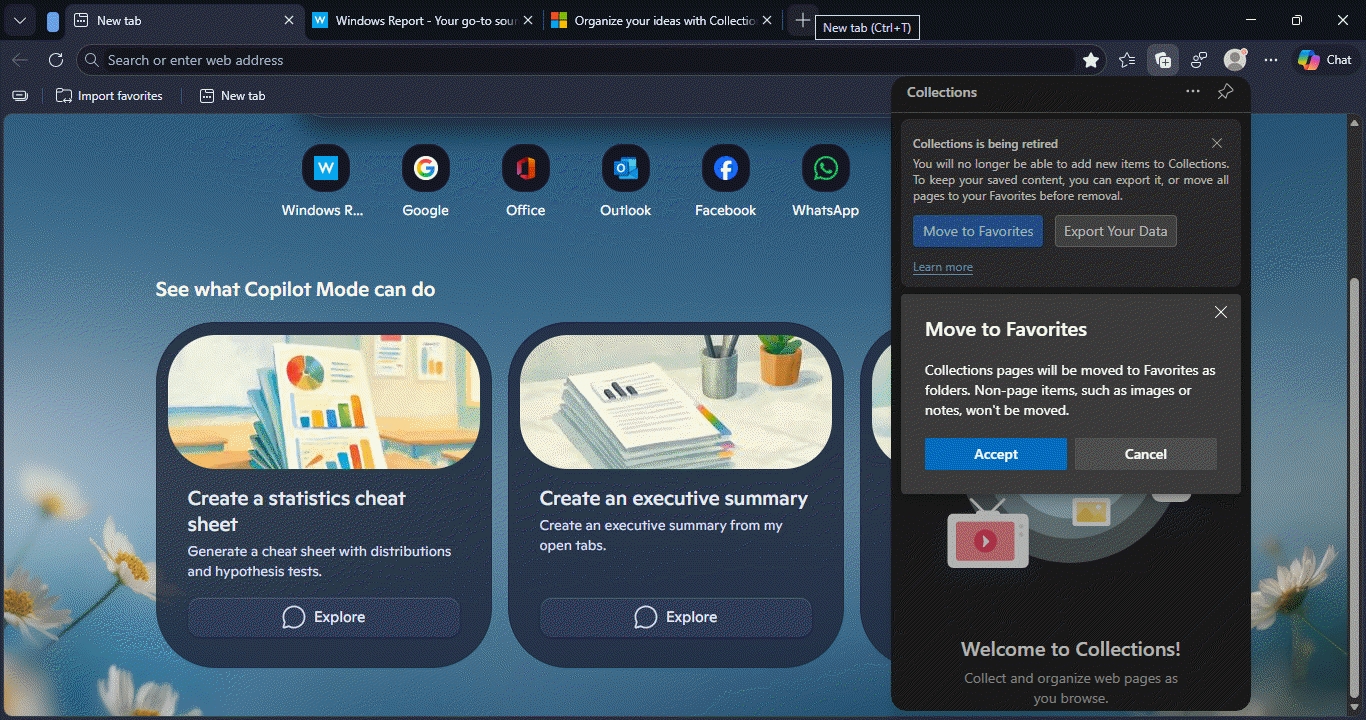Click Explore under Create a statistics cheat sheet
This screenshot has width=1366, height=720.
click(324, 617)
